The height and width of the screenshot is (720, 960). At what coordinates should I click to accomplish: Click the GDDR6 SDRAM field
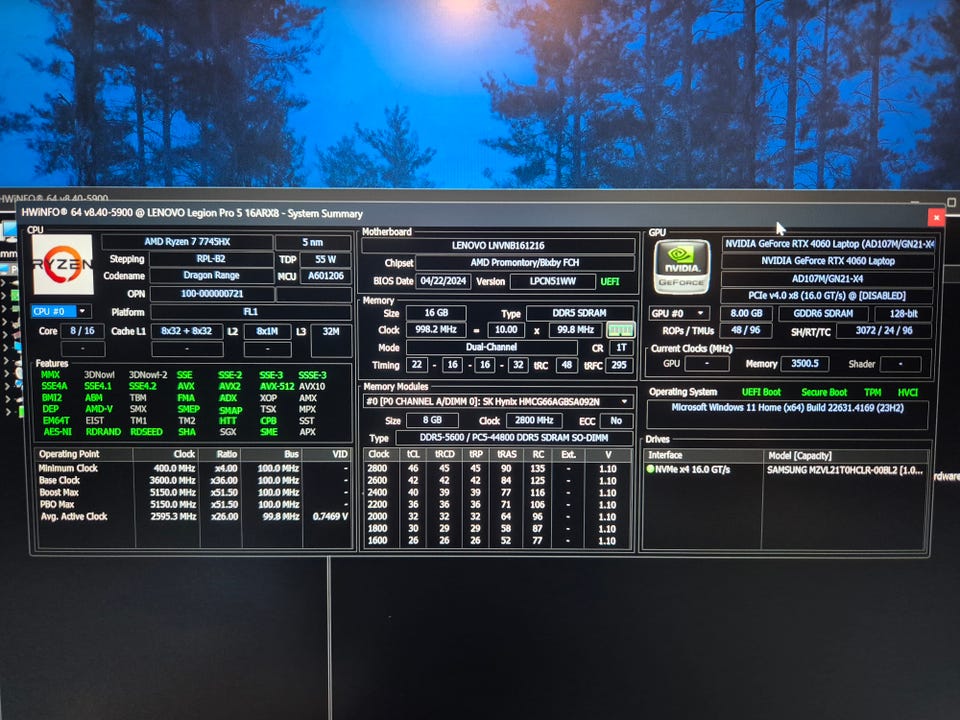pyautogui.click(x=823, y=313)
